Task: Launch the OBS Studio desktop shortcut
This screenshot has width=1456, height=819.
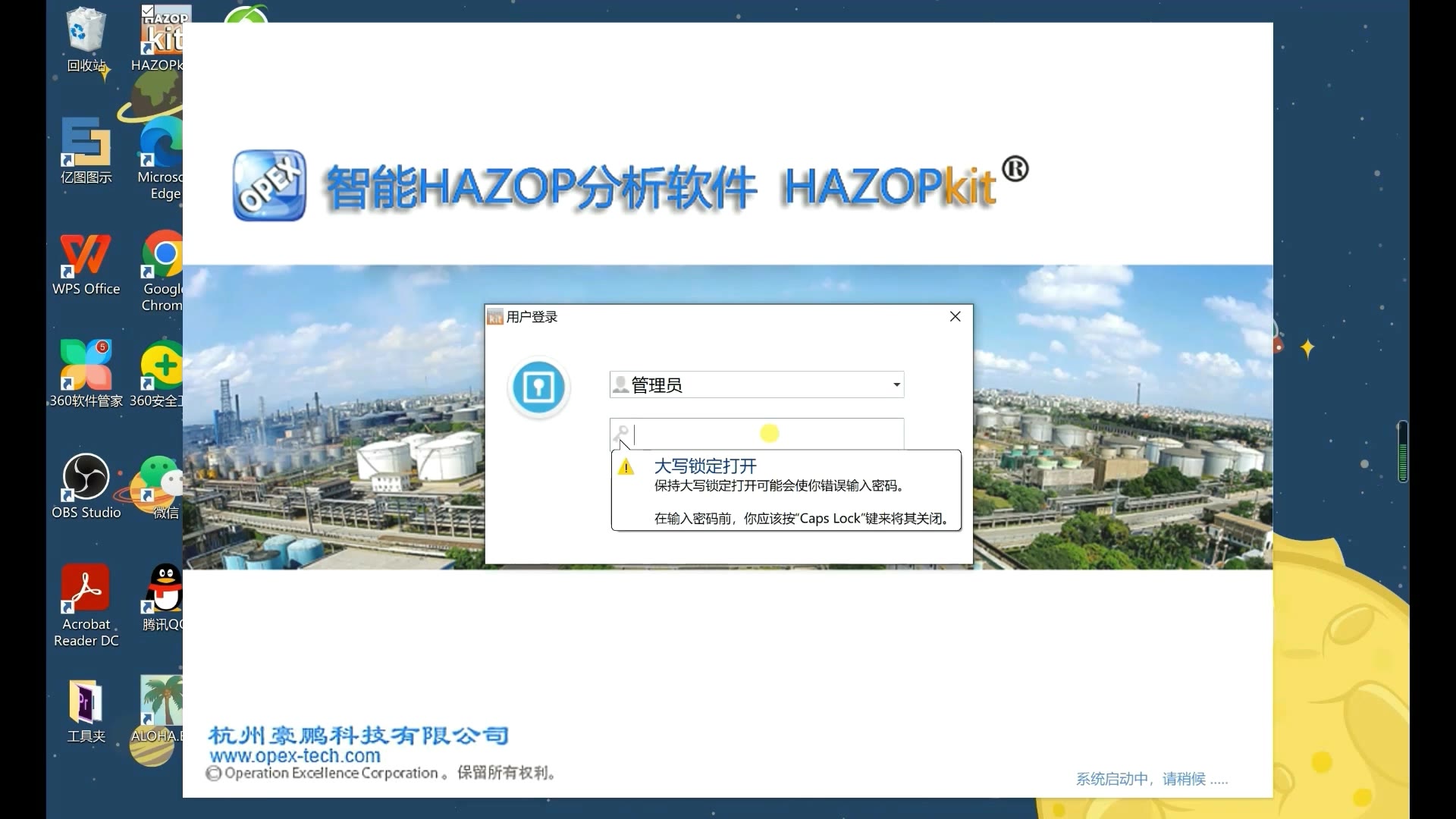Action: [x=86, y=486]
